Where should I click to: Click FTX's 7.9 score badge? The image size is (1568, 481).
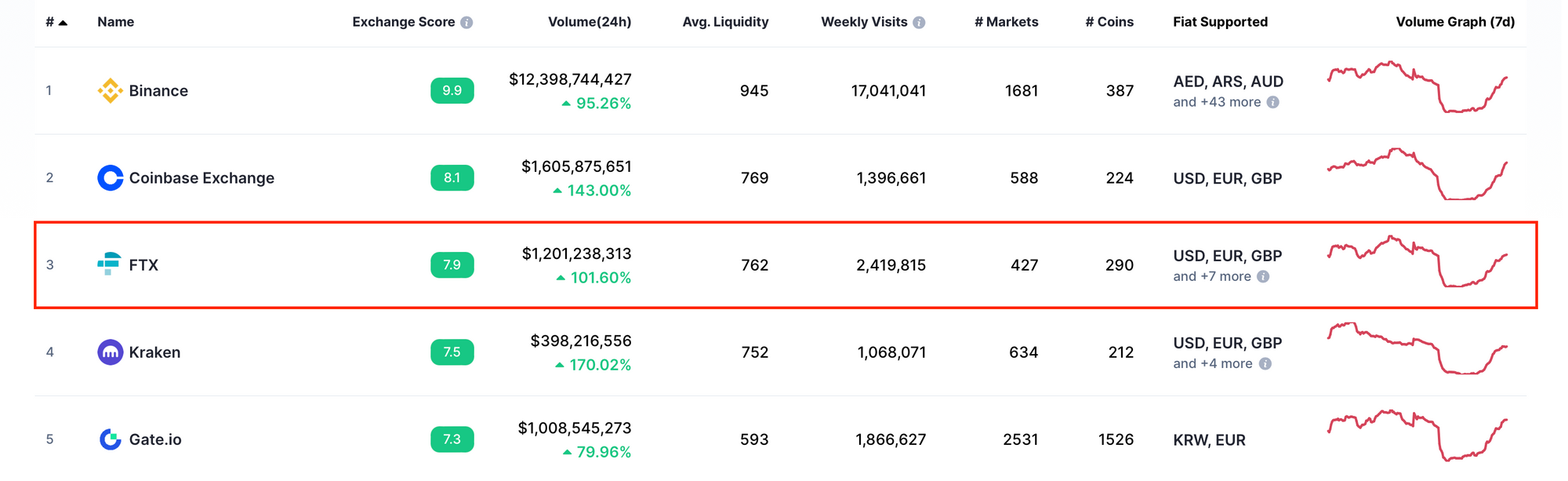point(452,264)
